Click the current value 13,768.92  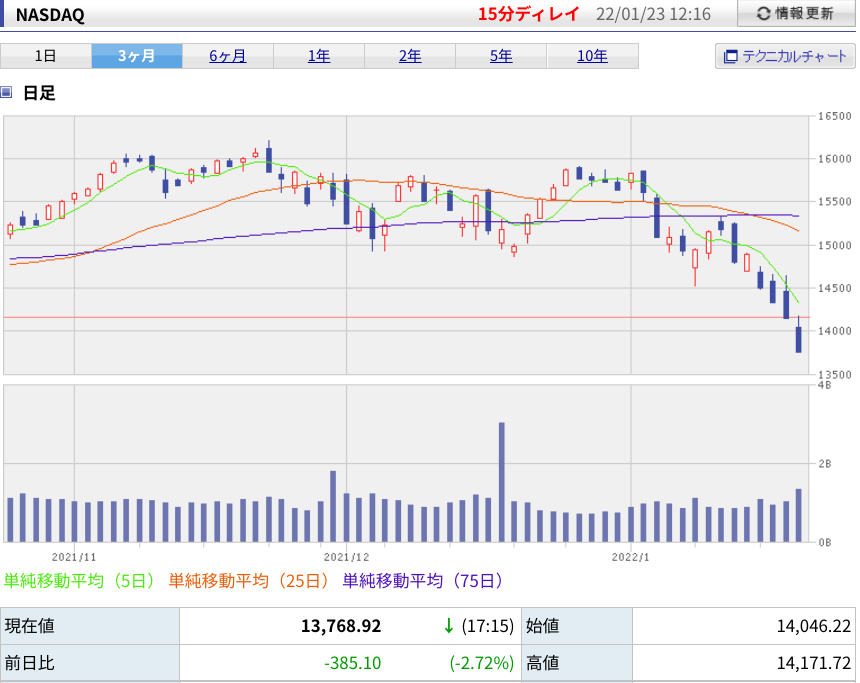point(341,626)
